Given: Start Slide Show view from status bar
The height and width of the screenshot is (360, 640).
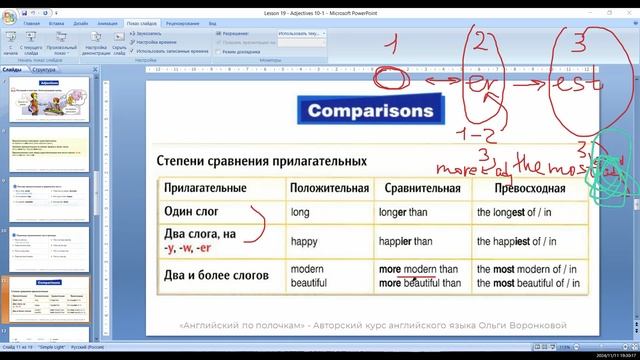Looking at the screenshot, I should (x=552, y=347).
